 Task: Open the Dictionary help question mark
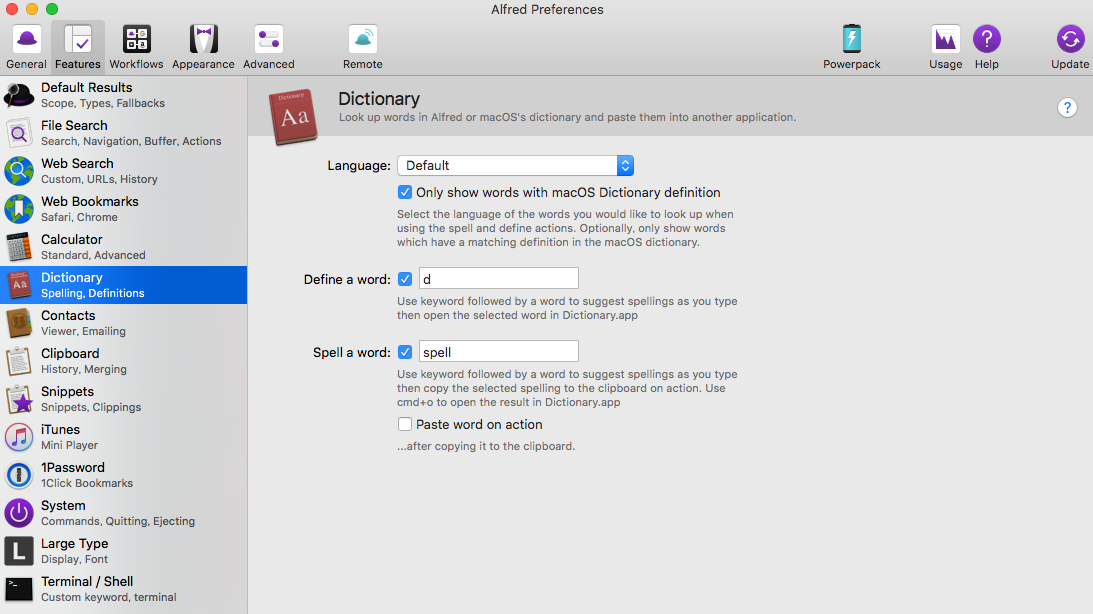click(1067, 107)
